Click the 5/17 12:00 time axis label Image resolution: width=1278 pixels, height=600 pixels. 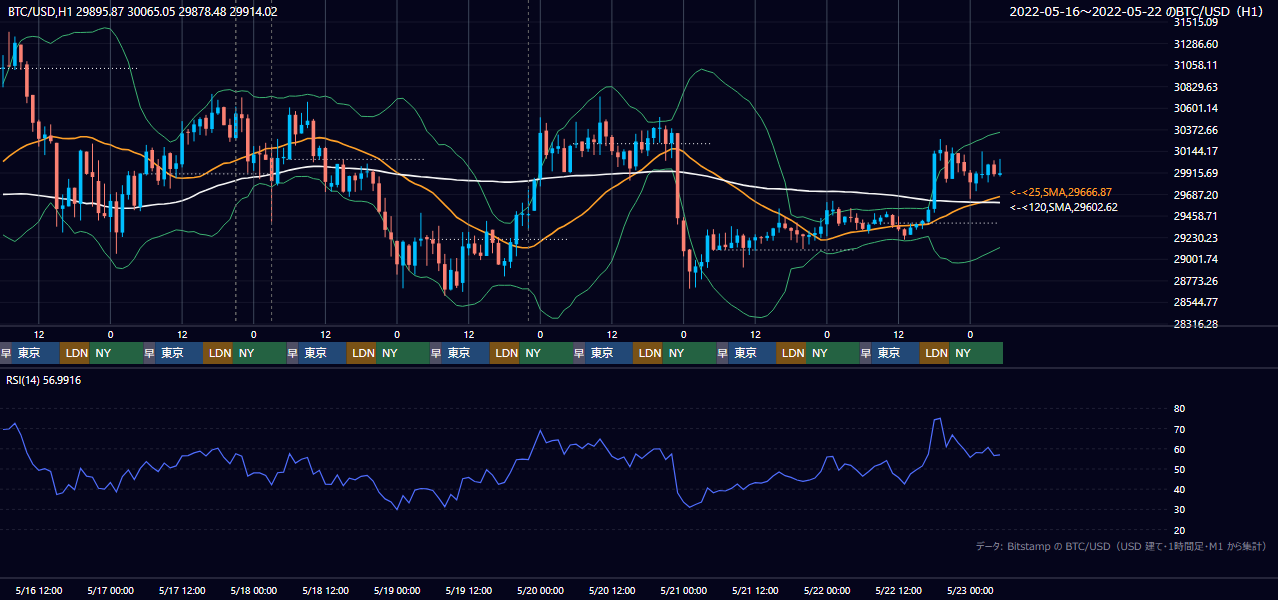[182, 590]
